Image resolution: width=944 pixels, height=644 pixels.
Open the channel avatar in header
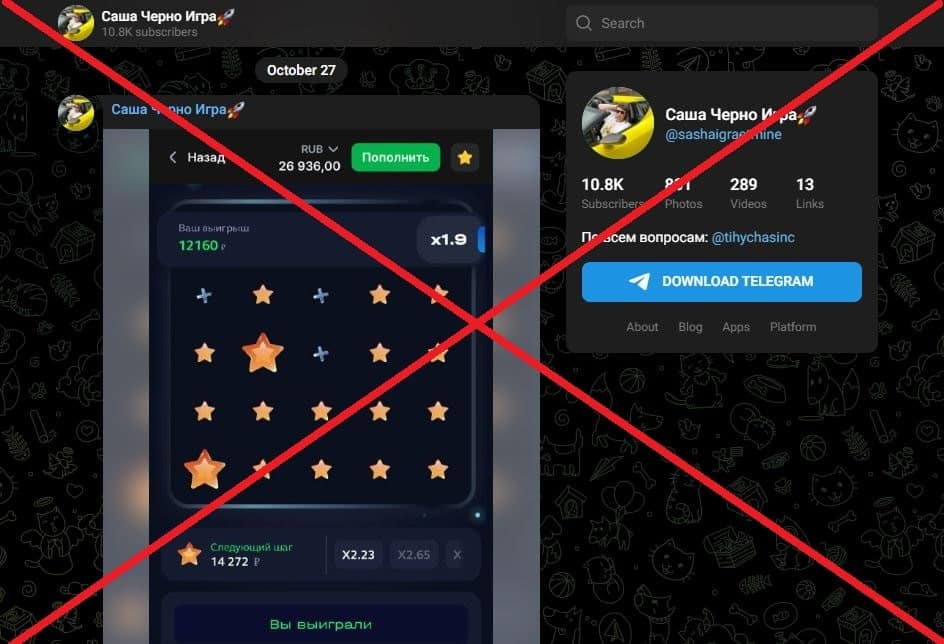[x=76, y=22]
